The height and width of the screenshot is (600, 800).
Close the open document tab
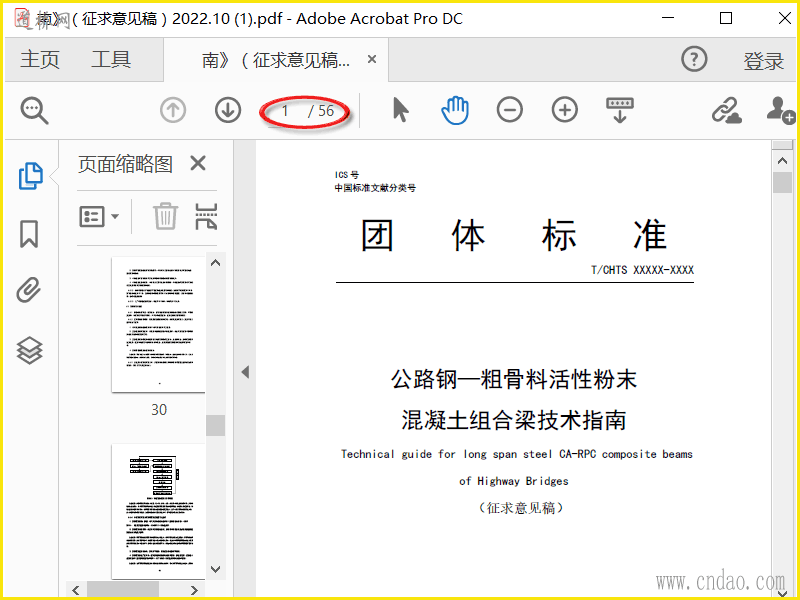(x=372, y=60)
